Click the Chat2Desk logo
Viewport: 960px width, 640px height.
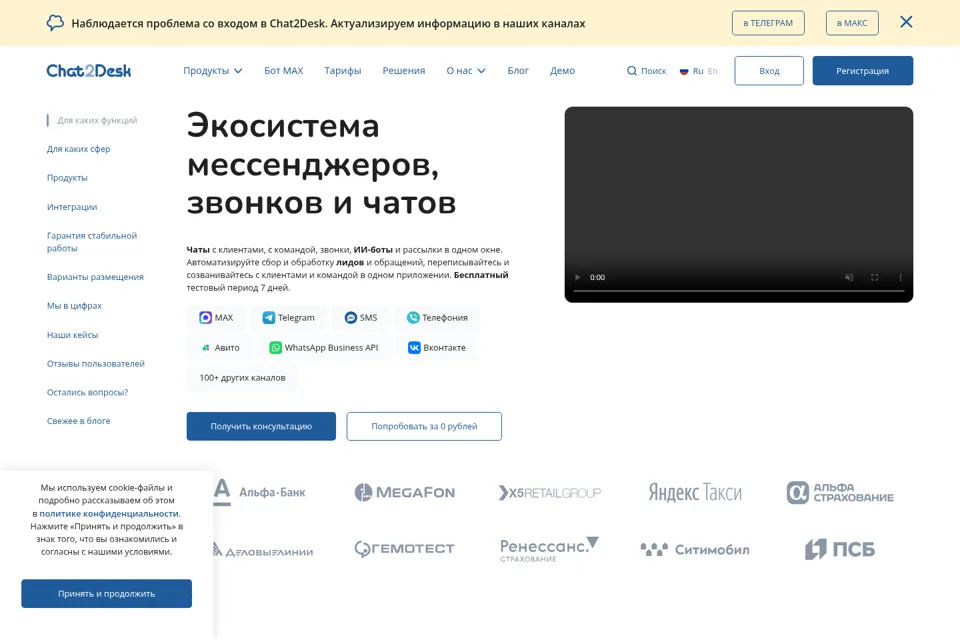coord(89,71)
